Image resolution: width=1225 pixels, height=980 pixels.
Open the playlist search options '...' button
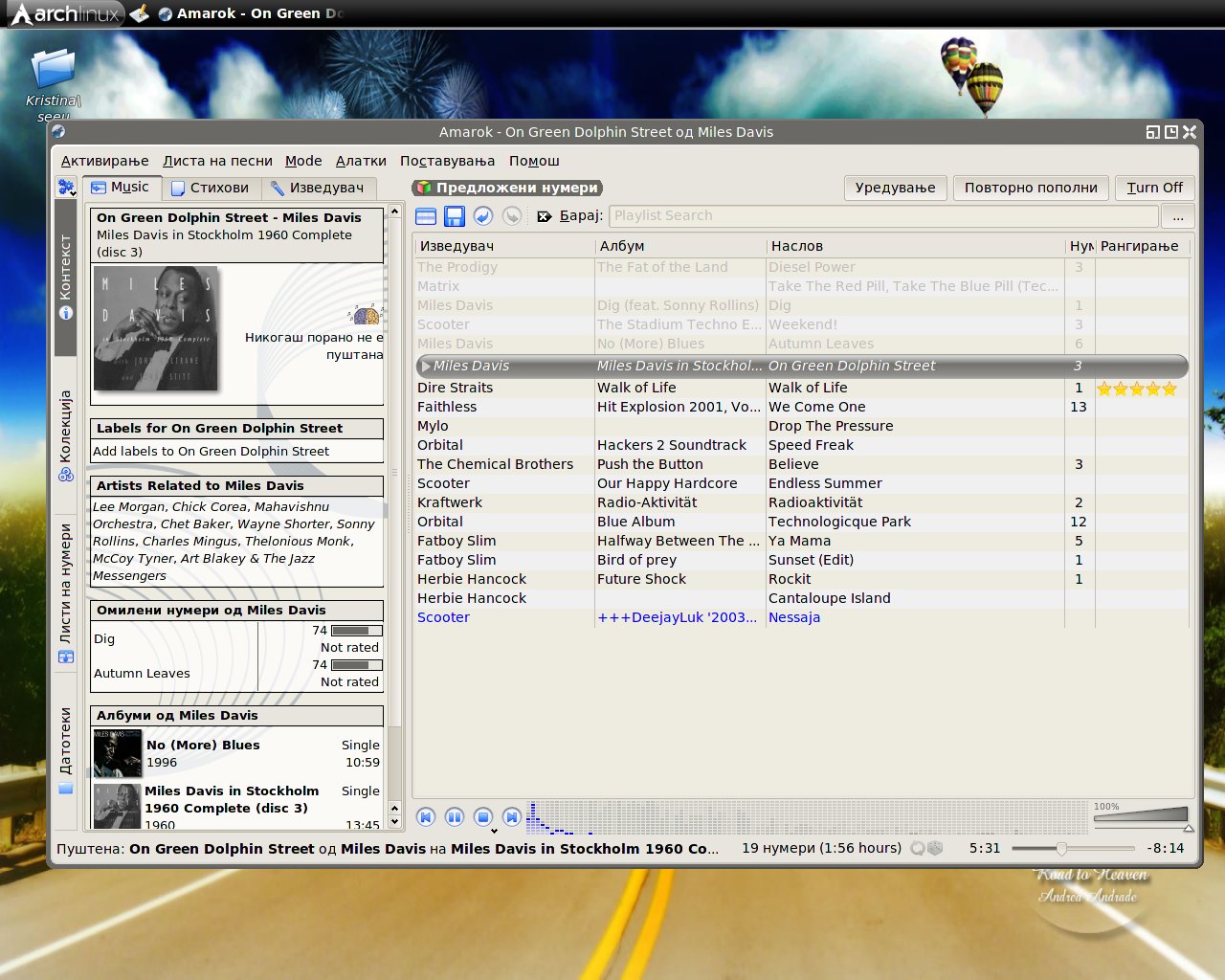pos(1178,217)
